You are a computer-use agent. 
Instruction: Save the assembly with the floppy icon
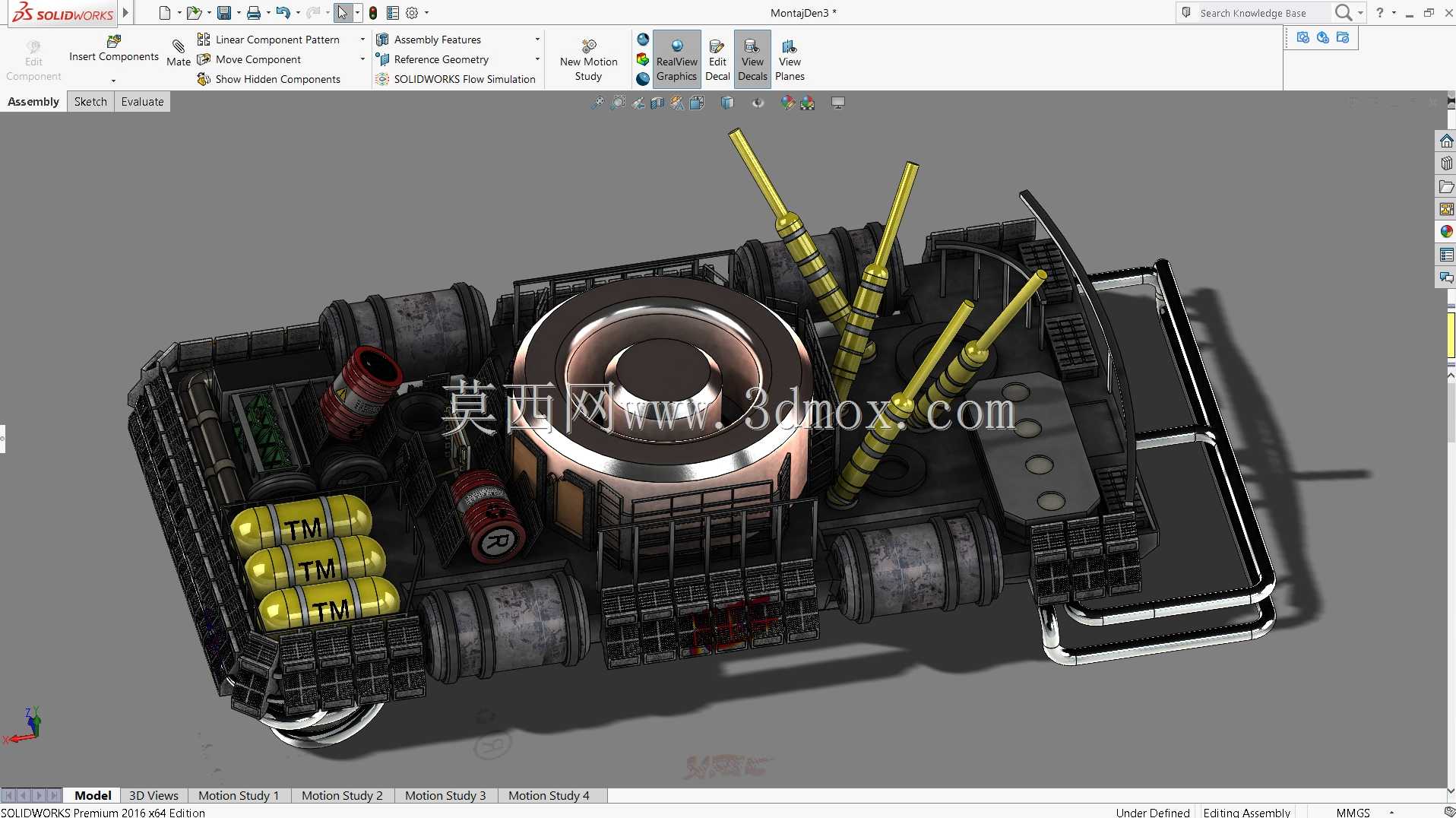pyautogui.click(x=224, y=13)
